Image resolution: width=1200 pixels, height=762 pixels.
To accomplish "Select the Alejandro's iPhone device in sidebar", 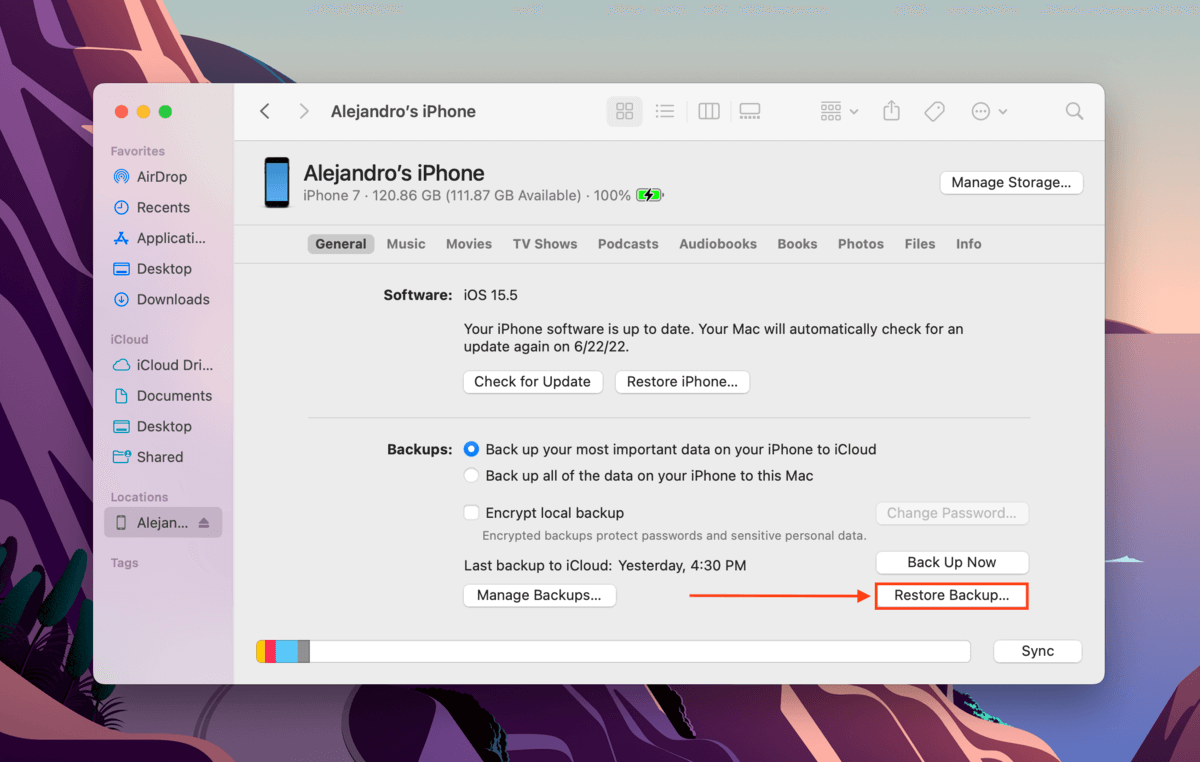I will 163,522.
